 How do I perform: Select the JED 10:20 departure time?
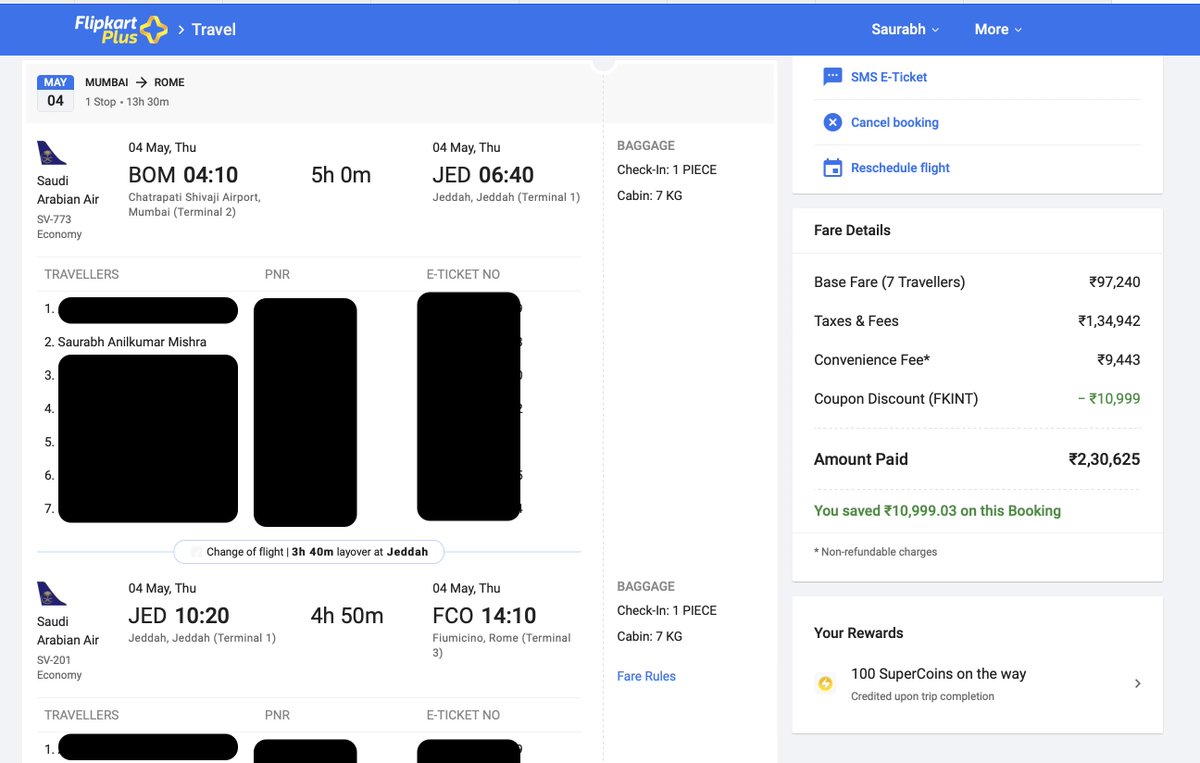tap(179, 616)
